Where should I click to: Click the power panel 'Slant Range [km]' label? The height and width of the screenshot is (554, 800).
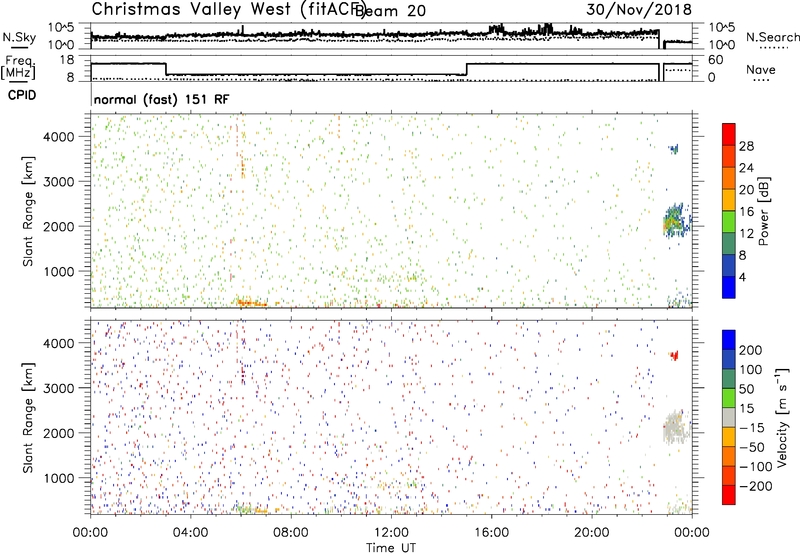28,211
